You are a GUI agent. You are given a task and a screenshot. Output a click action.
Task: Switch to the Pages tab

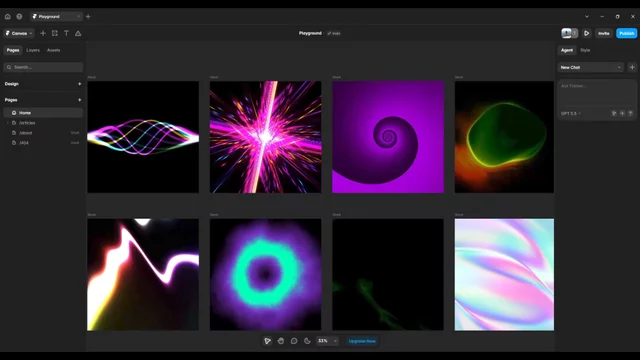[13, 50]
